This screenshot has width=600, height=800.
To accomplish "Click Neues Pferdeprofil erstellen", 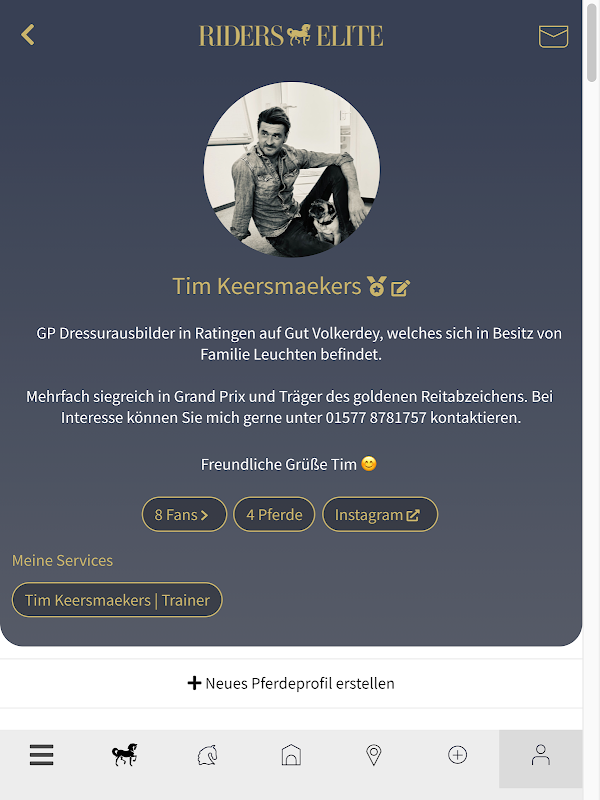I will [291, 683].
